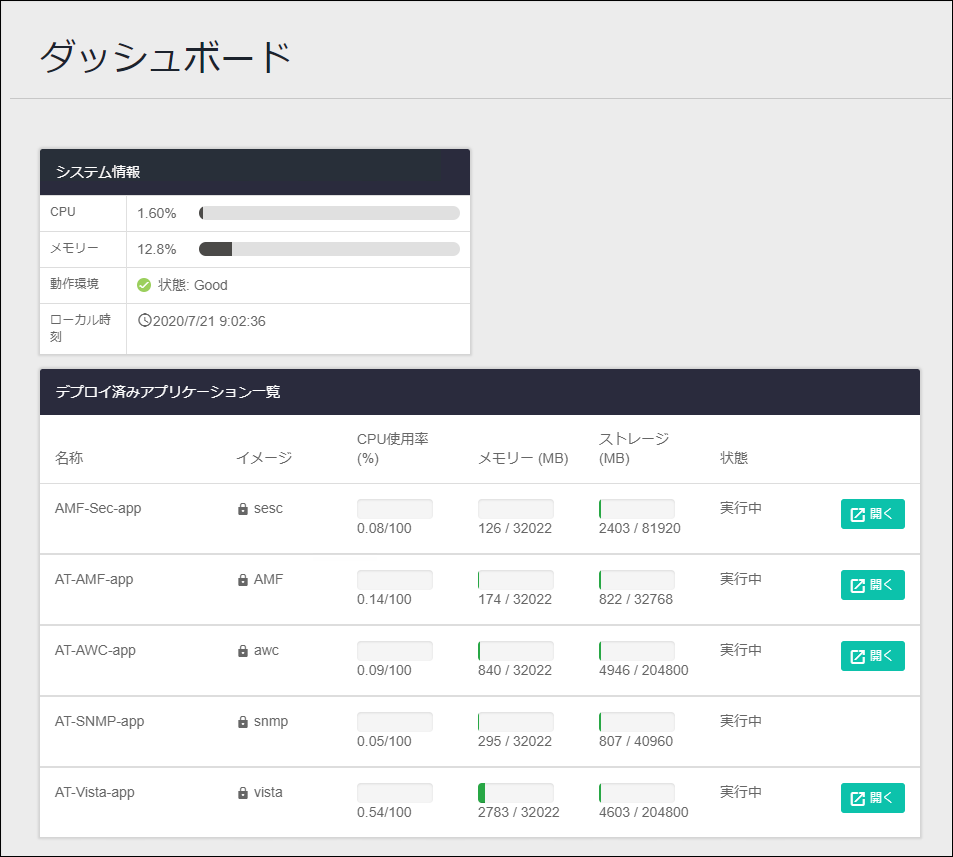Click the 状態 column header
This screenshot has height=857, width=953.
[x=734, y=458]
